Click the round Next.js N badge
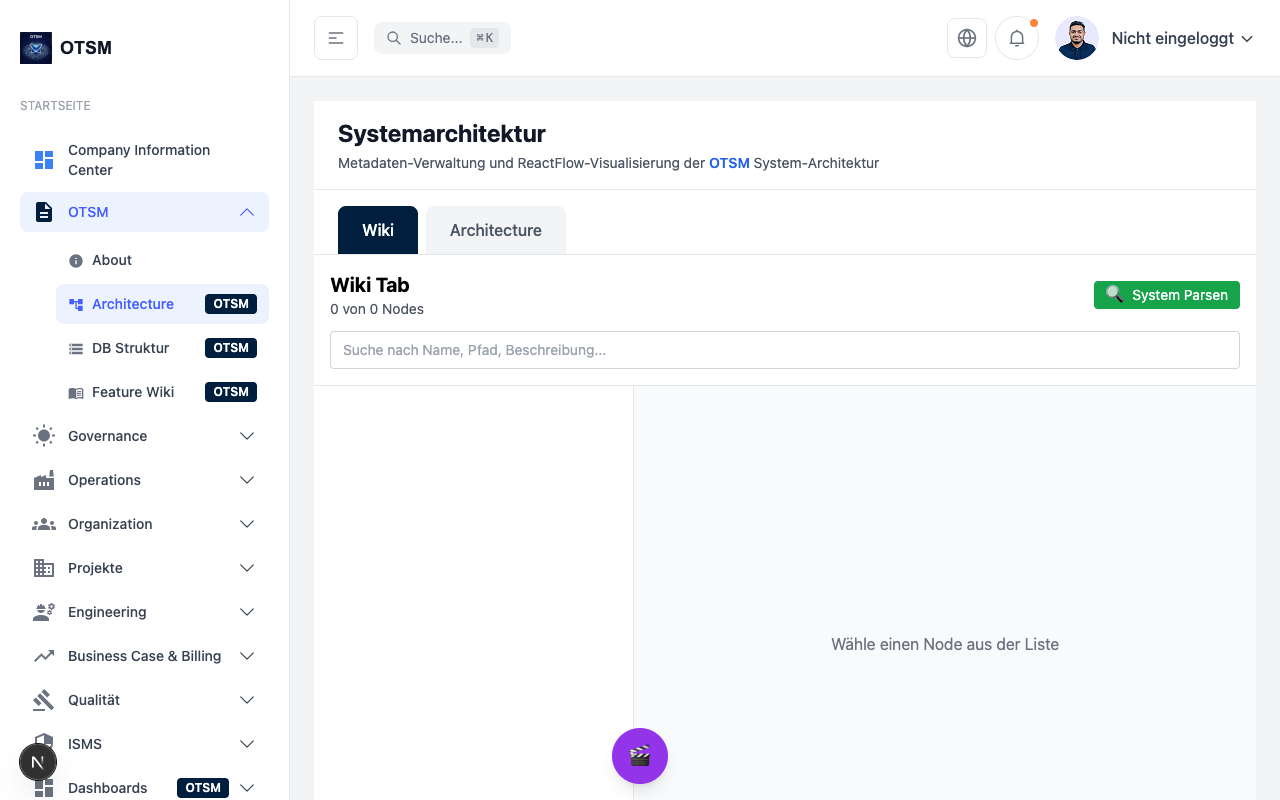The width and height of the screenshot is (1280, 800). pyautogui.click(x=38, y=762)
